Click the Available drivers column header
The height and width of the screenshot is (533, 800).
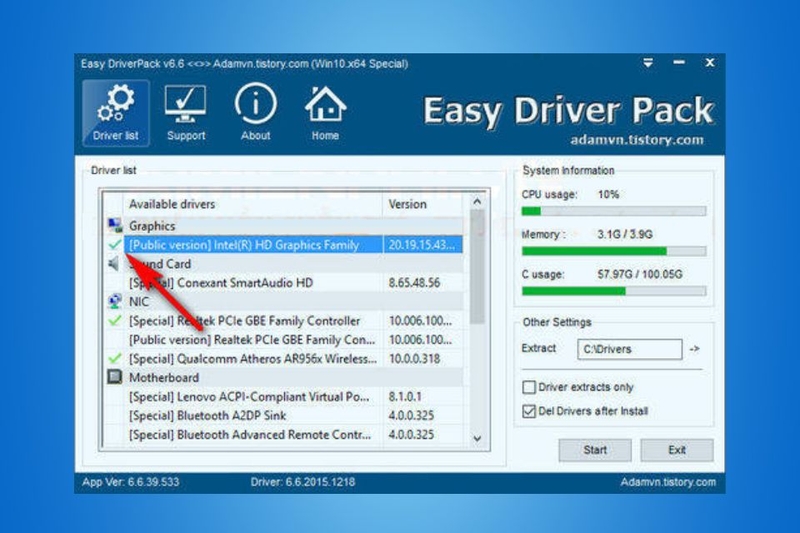tap(253, 204)
